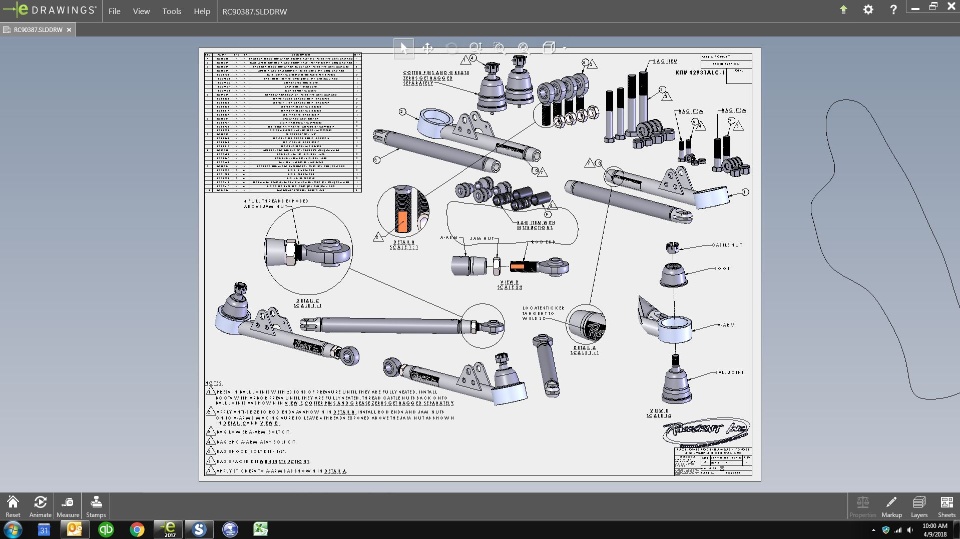This screenshot has width=960, height=539.
Task: Open Google Calendar from the taskbar
Action: [x=43, y=530]
